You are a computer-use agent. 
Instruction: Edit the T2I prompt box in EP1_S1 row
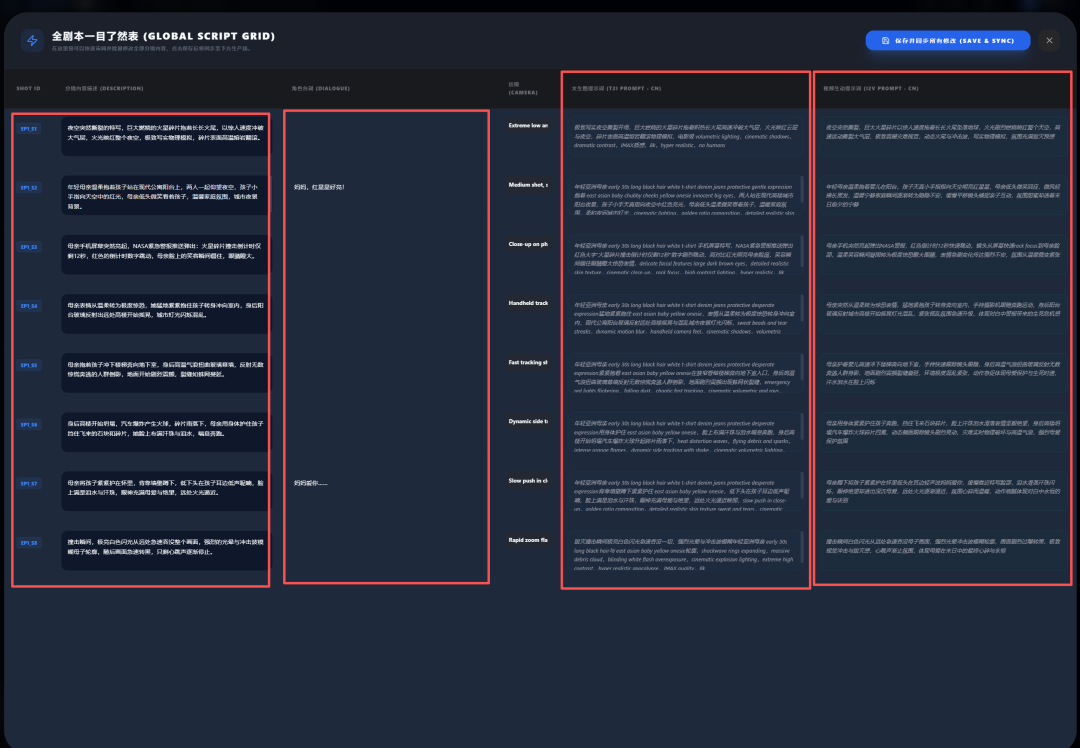click(x=686, y=136)
